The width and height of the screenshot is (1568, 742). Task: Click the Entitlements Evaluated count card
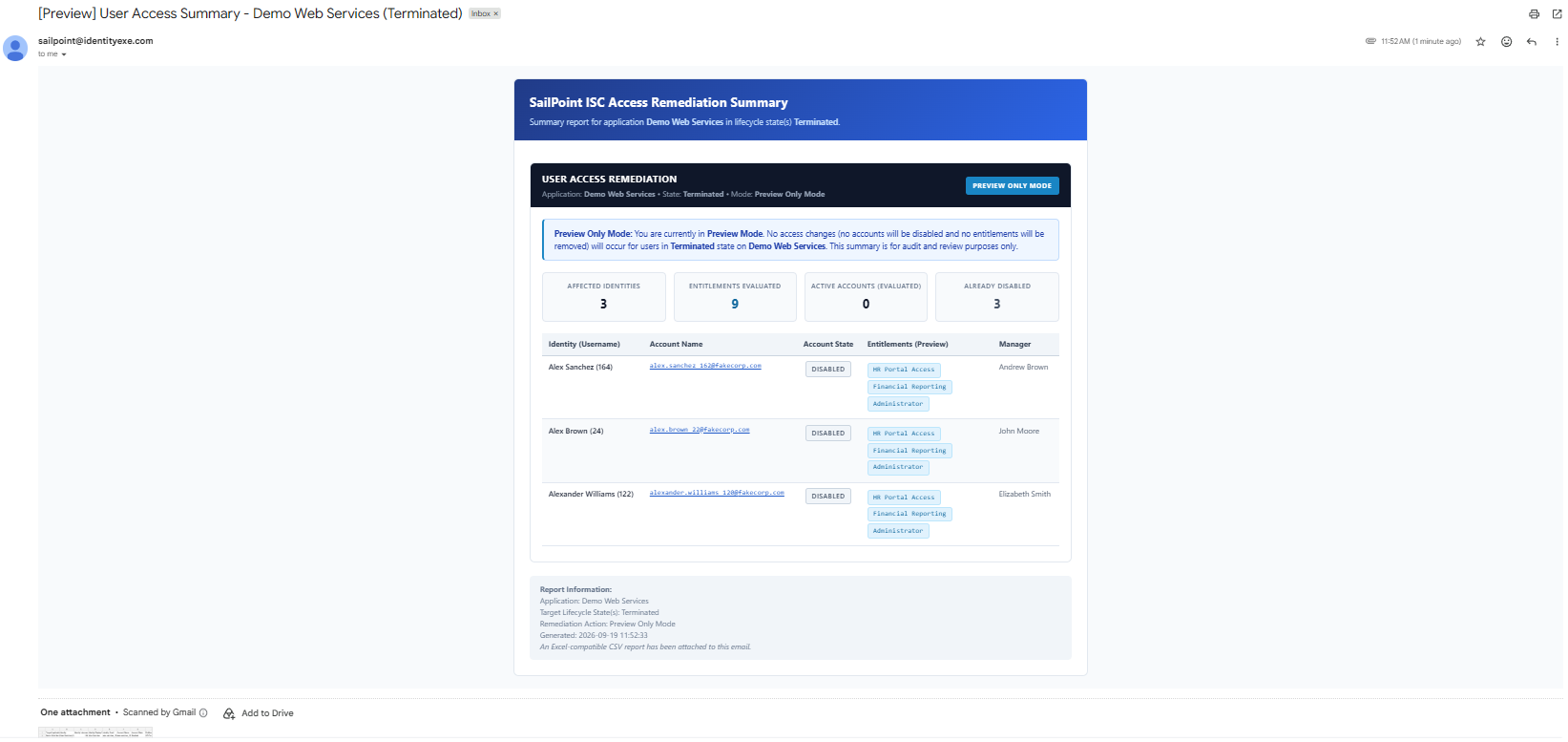click(735, 297)
